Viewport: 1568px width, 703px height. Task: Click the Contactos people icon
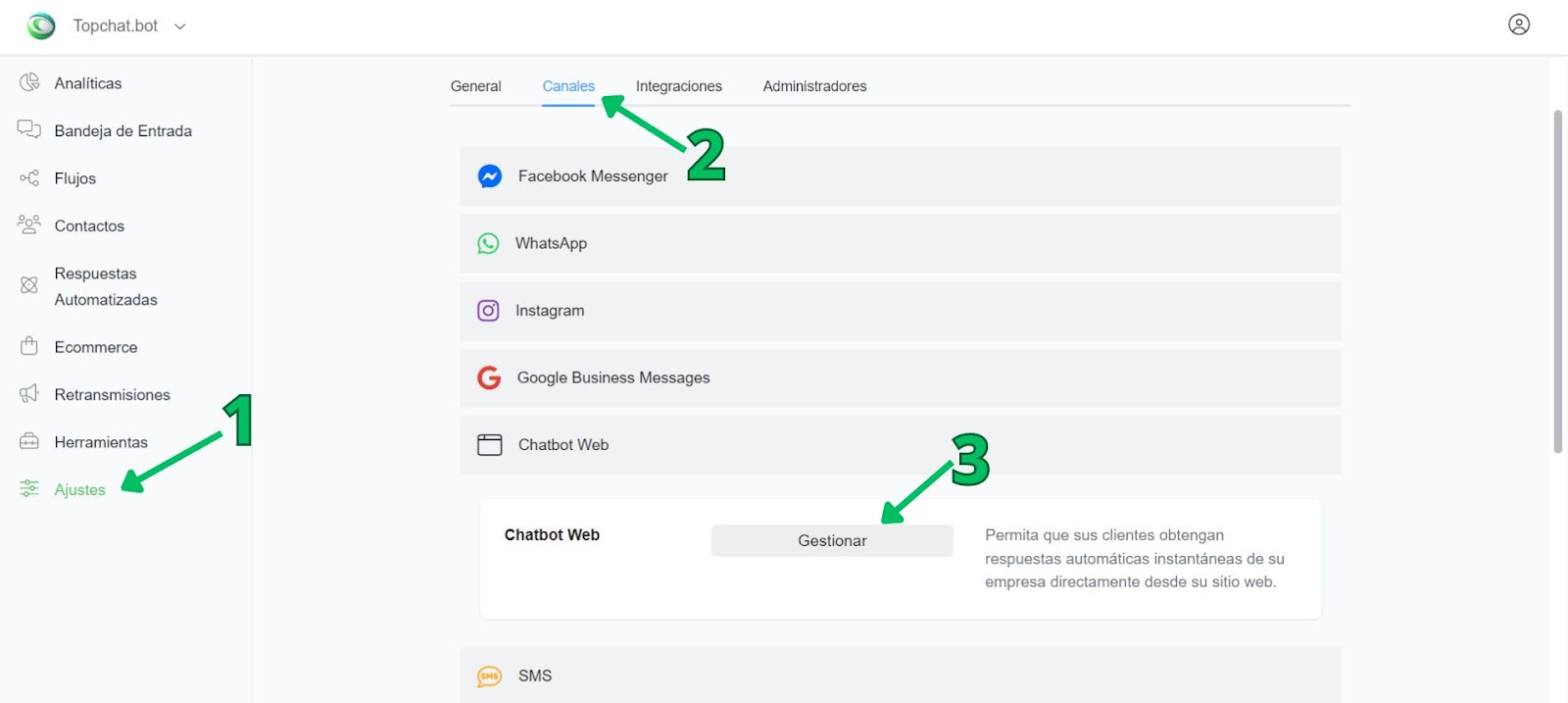click(29, 225)
